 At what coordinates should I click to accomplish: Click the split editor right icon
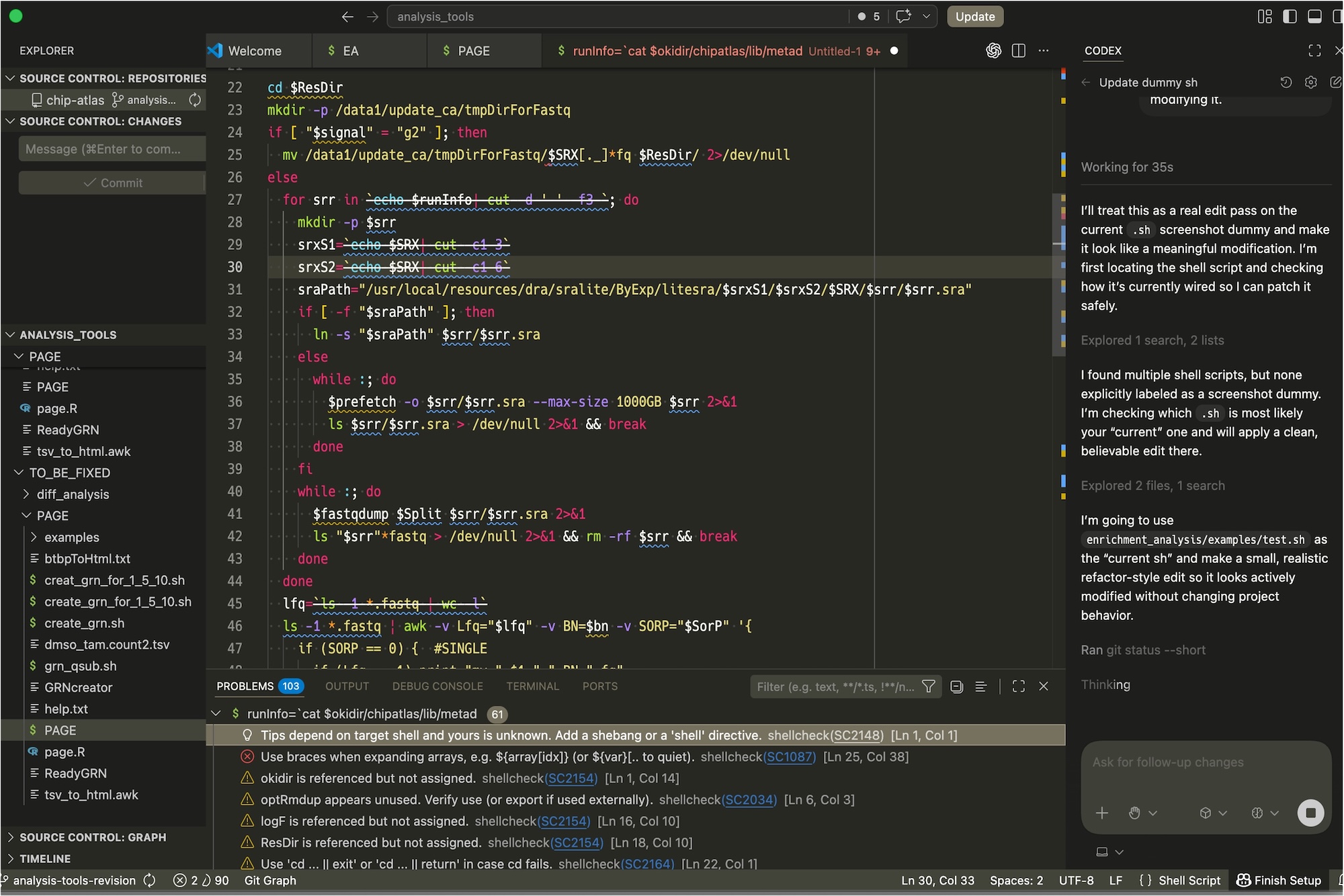click(1018, 50)
